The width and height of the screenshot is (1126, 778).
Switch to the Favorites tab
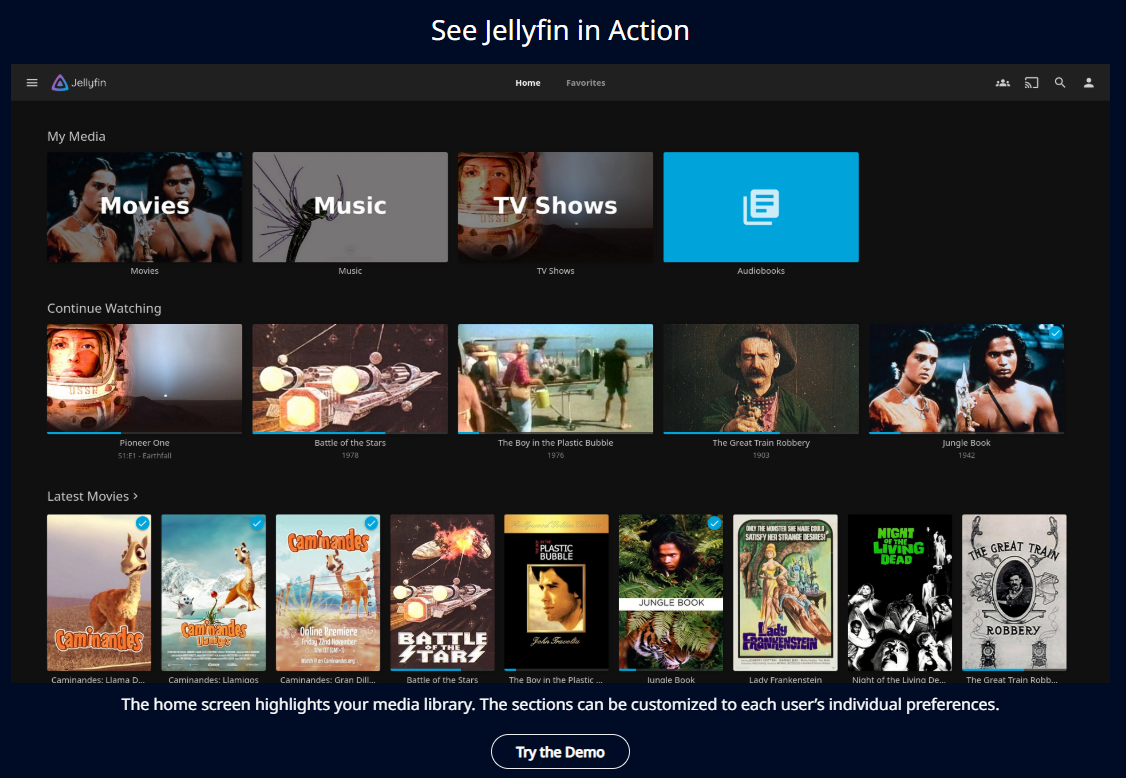coord(585,83)
